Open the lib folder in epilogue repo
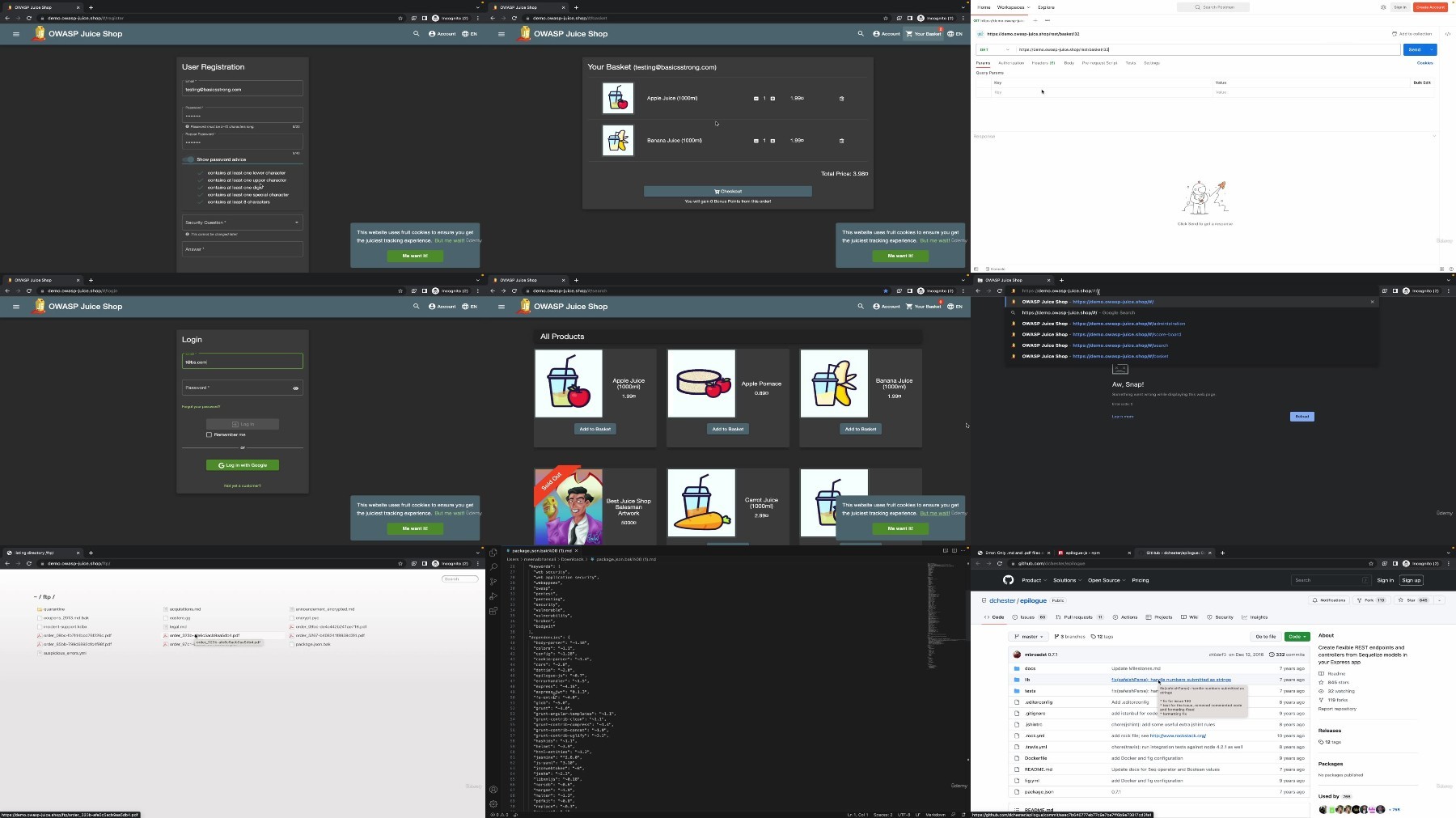Image resolution: width=1456 pixels, height=818 pixels. point(1027,680)
